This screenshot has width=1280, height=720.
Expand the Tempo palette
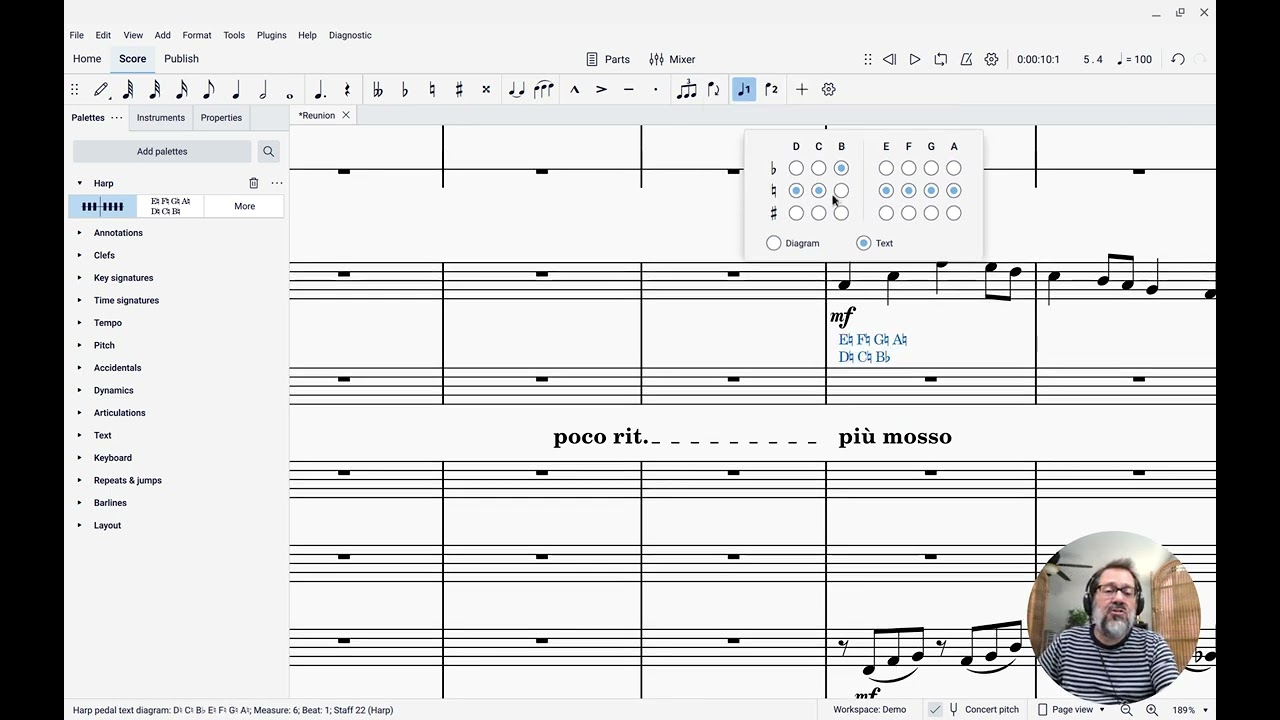[79, 323]
